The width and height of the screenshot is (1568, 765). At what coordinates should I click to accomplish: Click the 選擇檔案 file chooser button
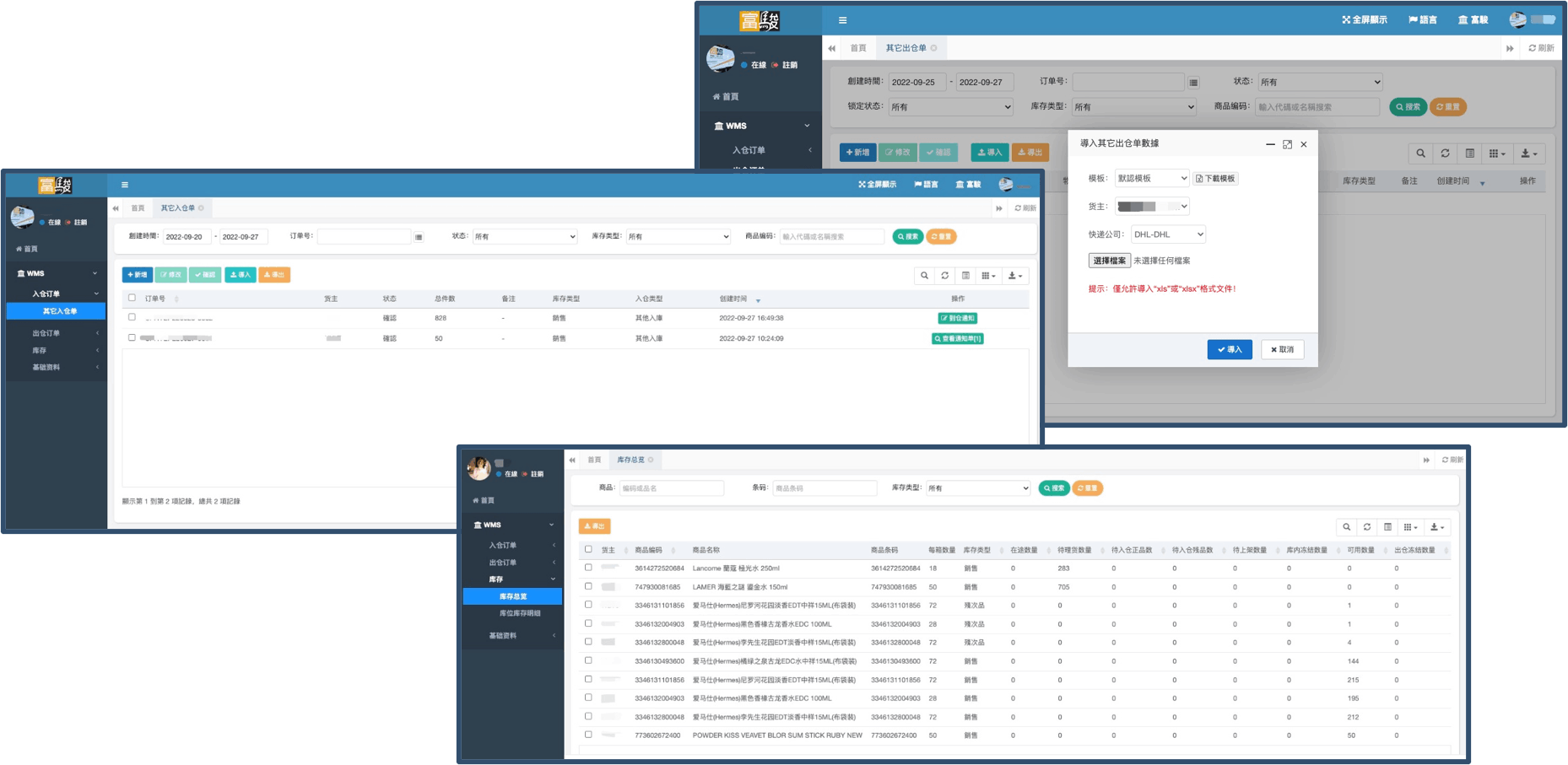[1109, 261]
